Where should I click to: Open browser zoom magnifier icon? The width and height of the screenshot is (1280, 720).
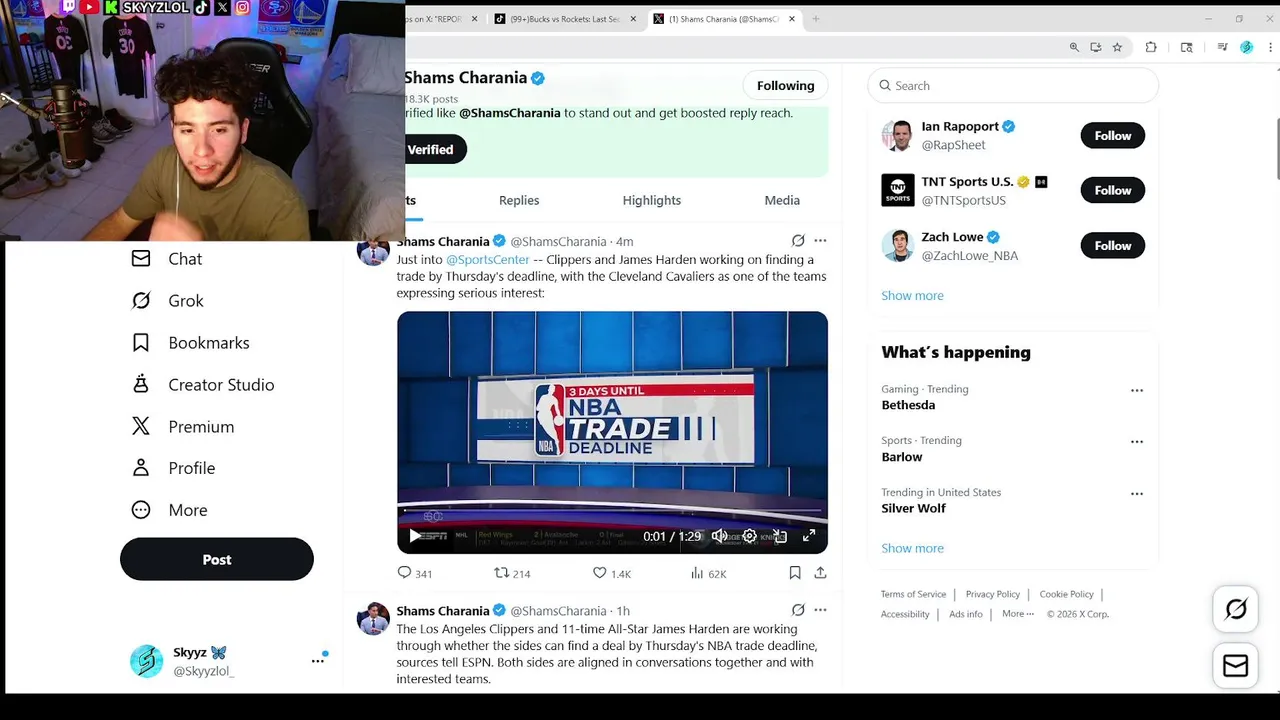point(1074,47)
